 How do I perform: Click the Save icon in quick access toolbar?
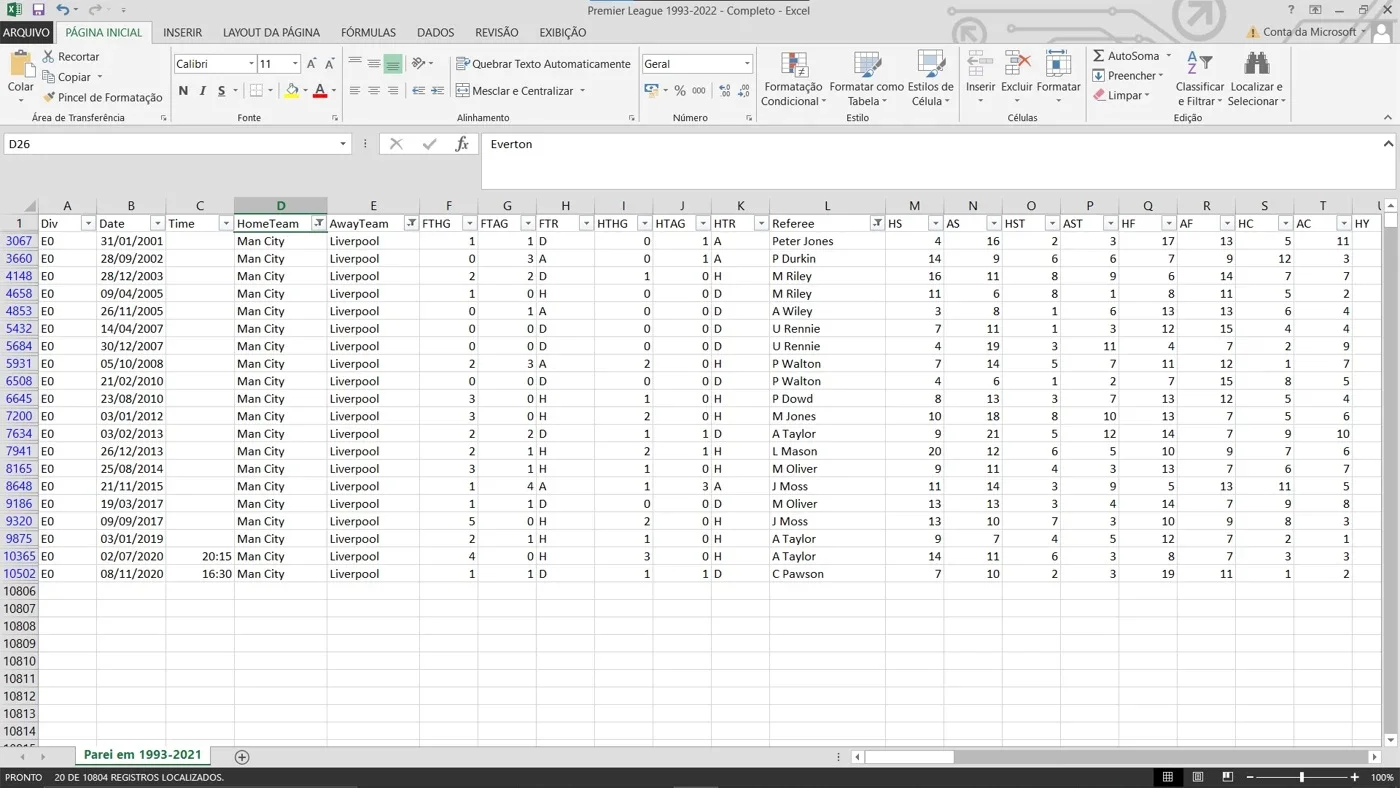click(38, 10)
